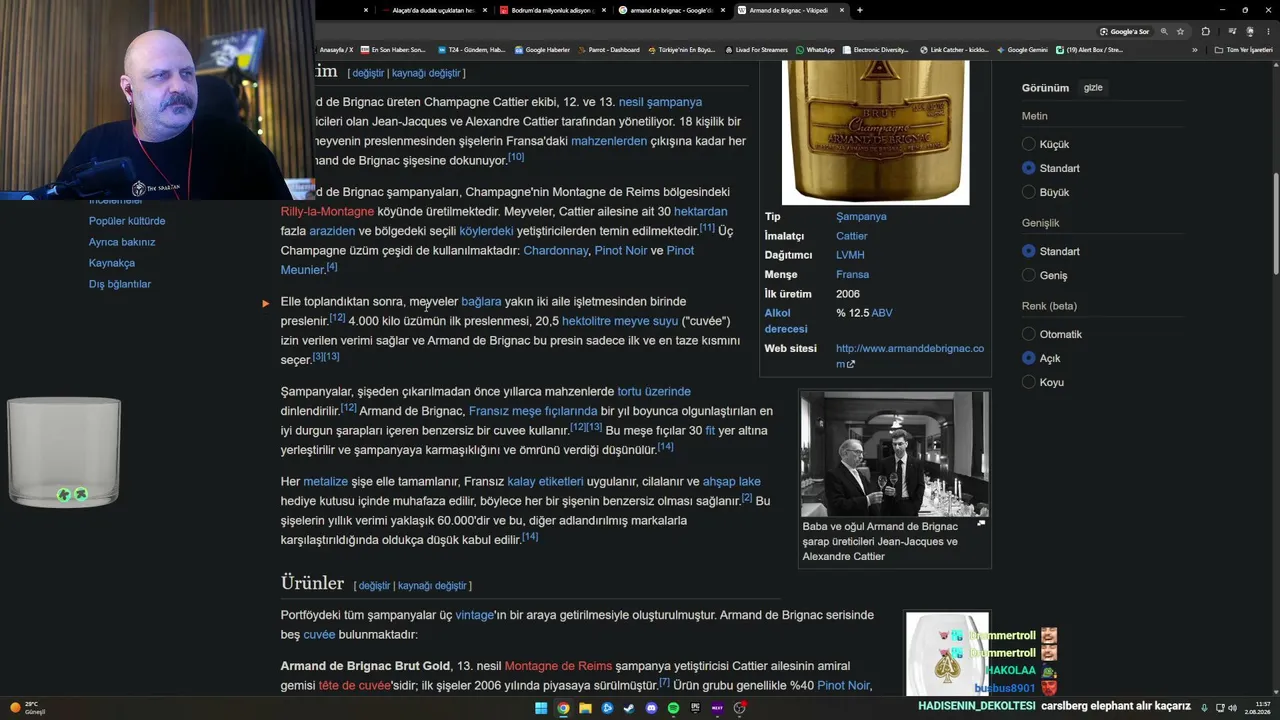Open the Pinot Noir link beside Chardonnay
The height and width of the screenshot is (720, 1280).
(621, 250)
